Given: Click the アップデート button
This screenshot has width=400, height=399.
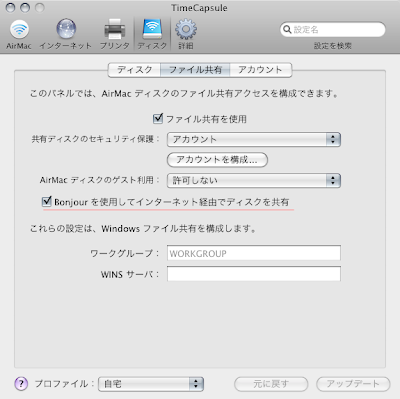Looking at the screenshot, I should click(x=353, y=384).
